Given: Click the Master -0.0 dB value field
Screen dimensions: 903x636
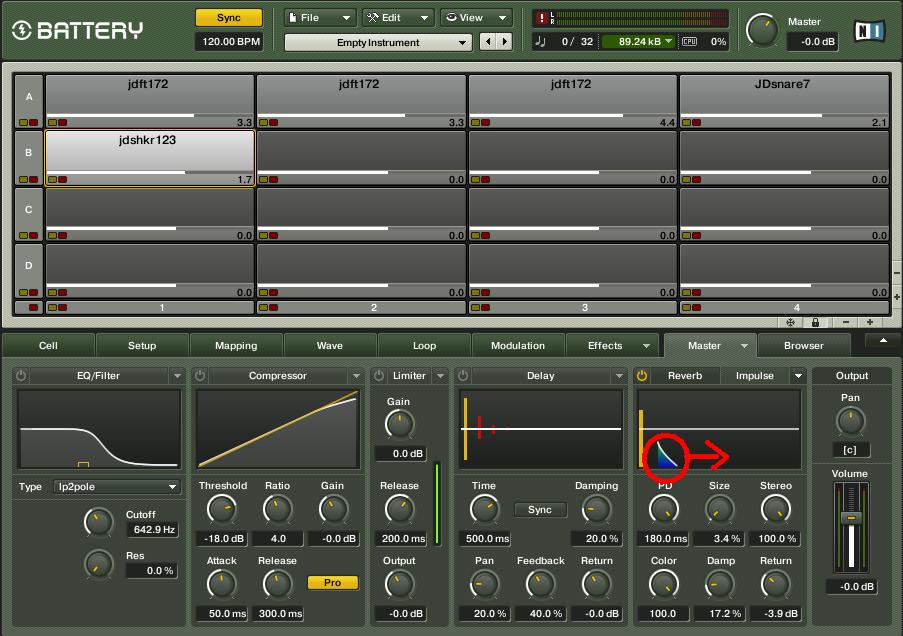Looking at the screenshot, I should coord(812,41).
